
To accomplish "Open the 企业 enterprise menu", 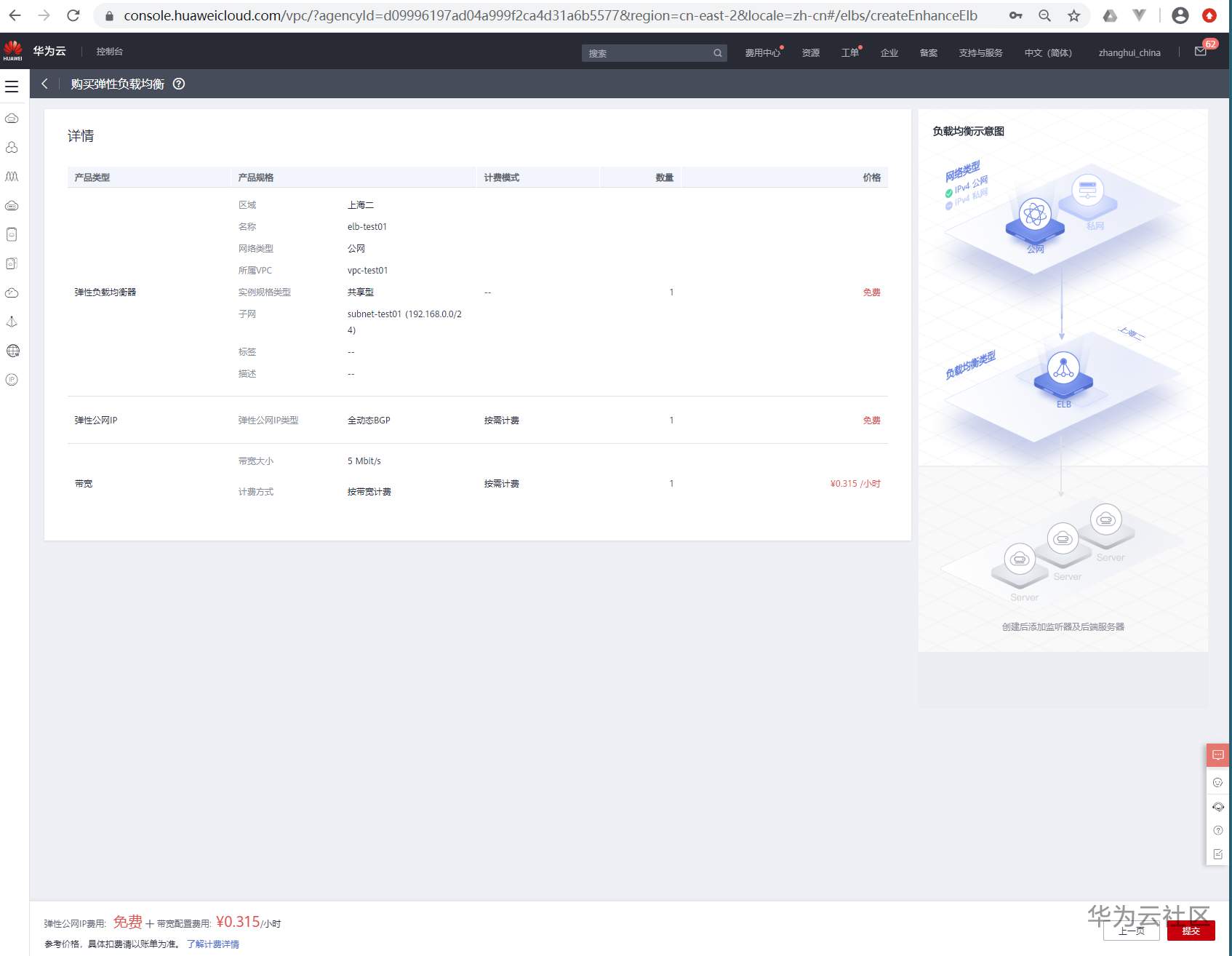I will point(889,52).
